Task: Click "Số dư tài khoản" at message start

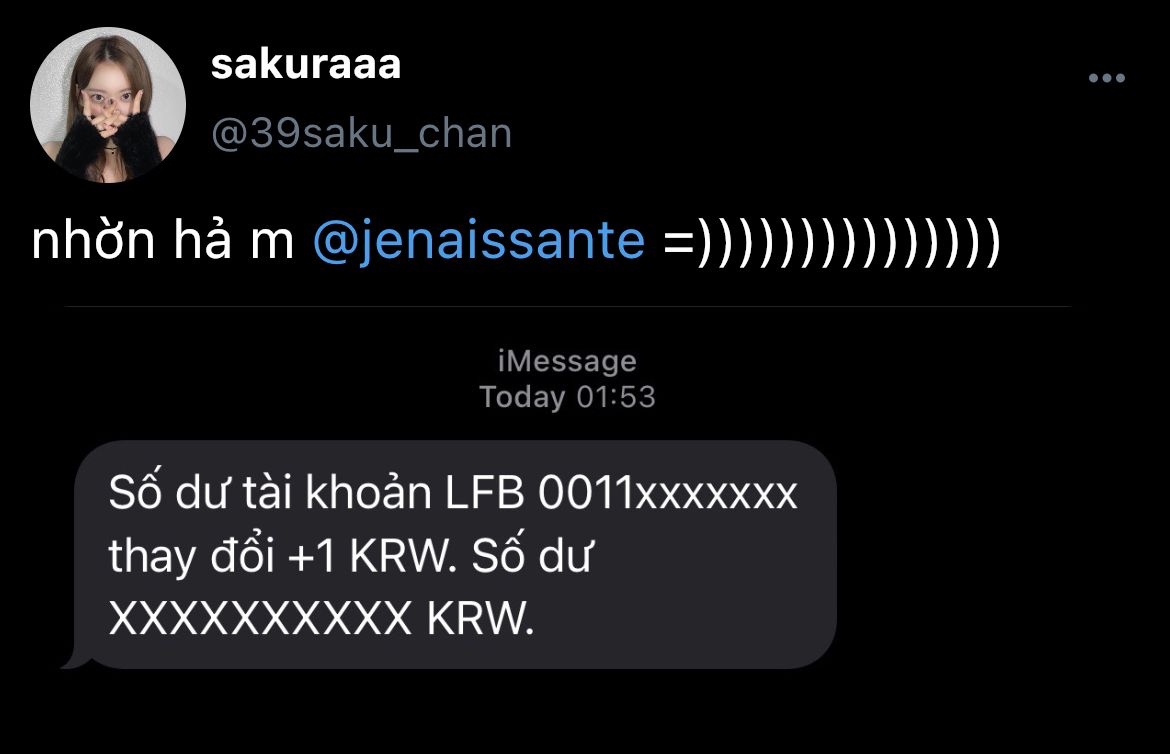Action: click(270, 493)
